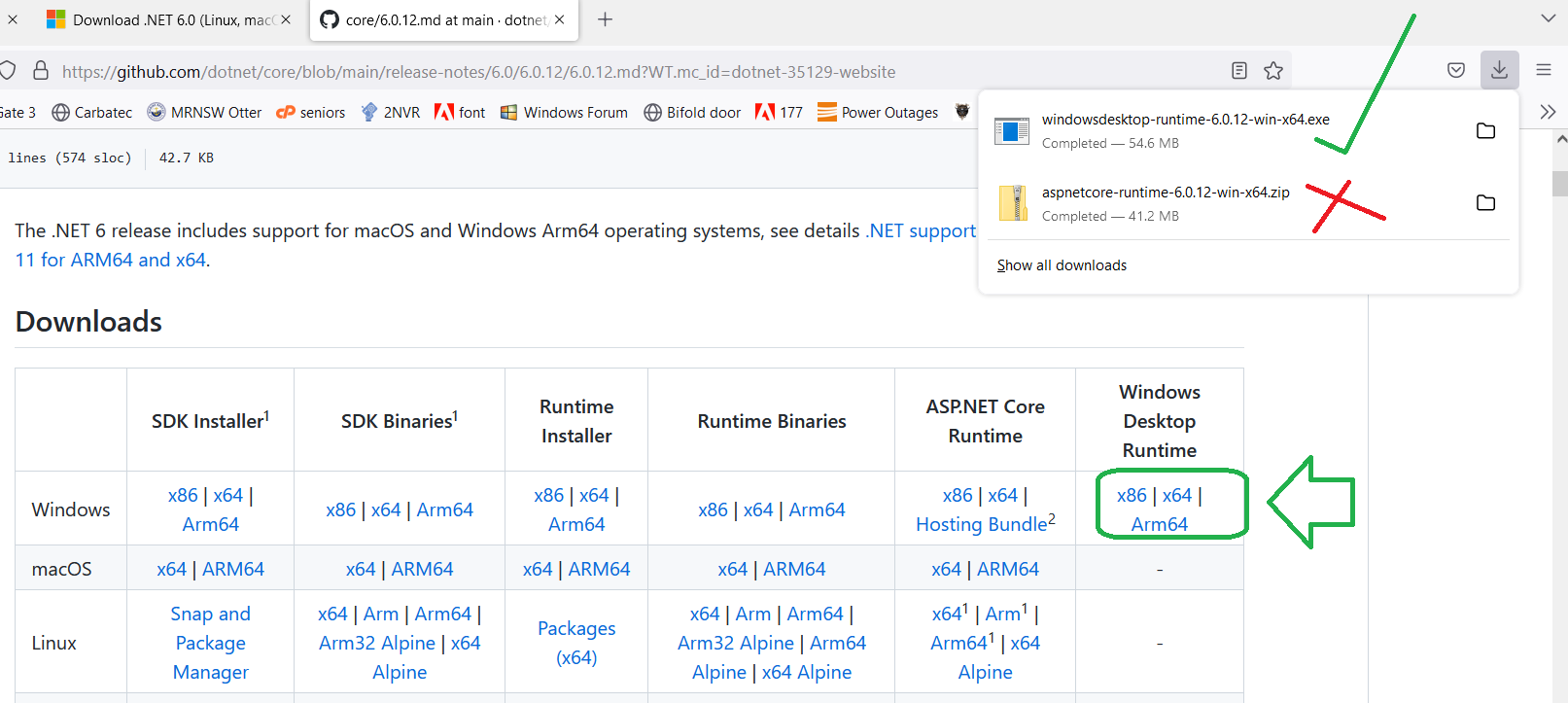Open 2NVR bookmark
Screen dimensions: 1568x703
coord(390,113)
